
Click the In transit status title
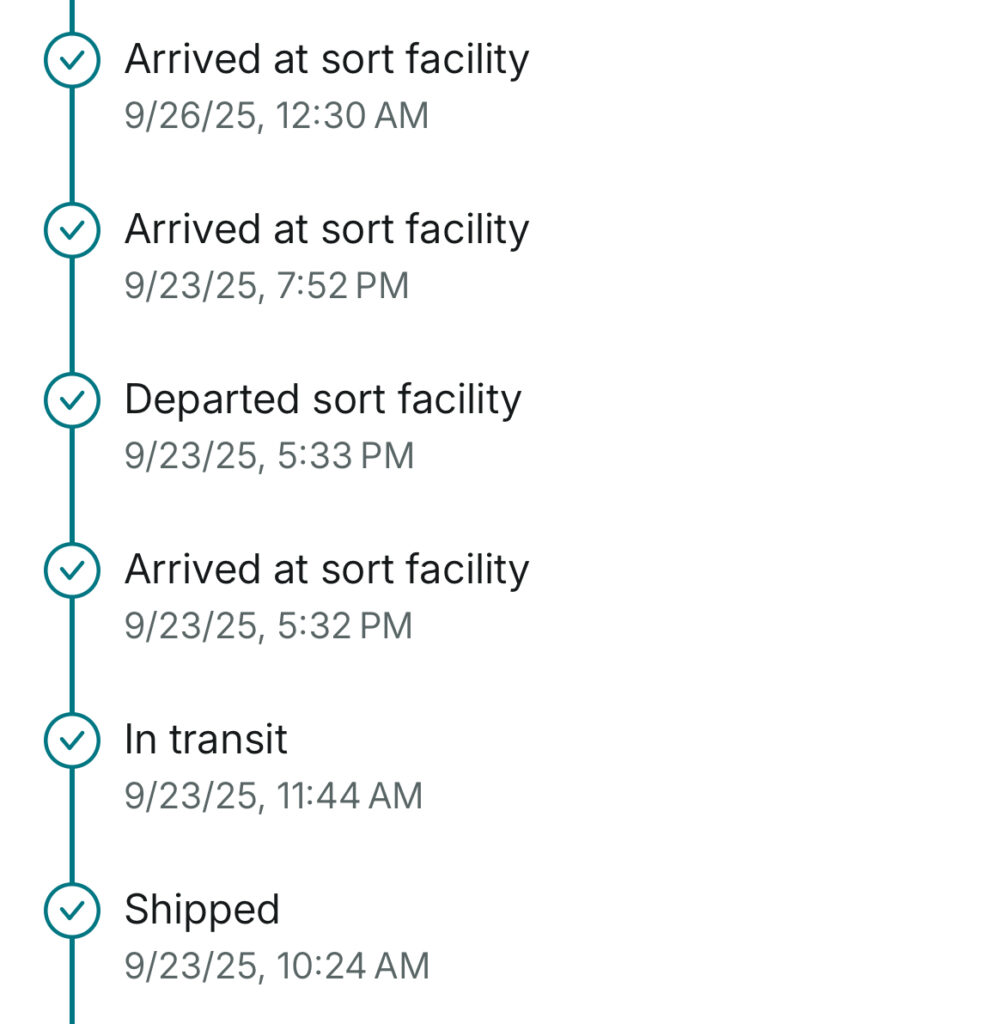tap(205, 740)
